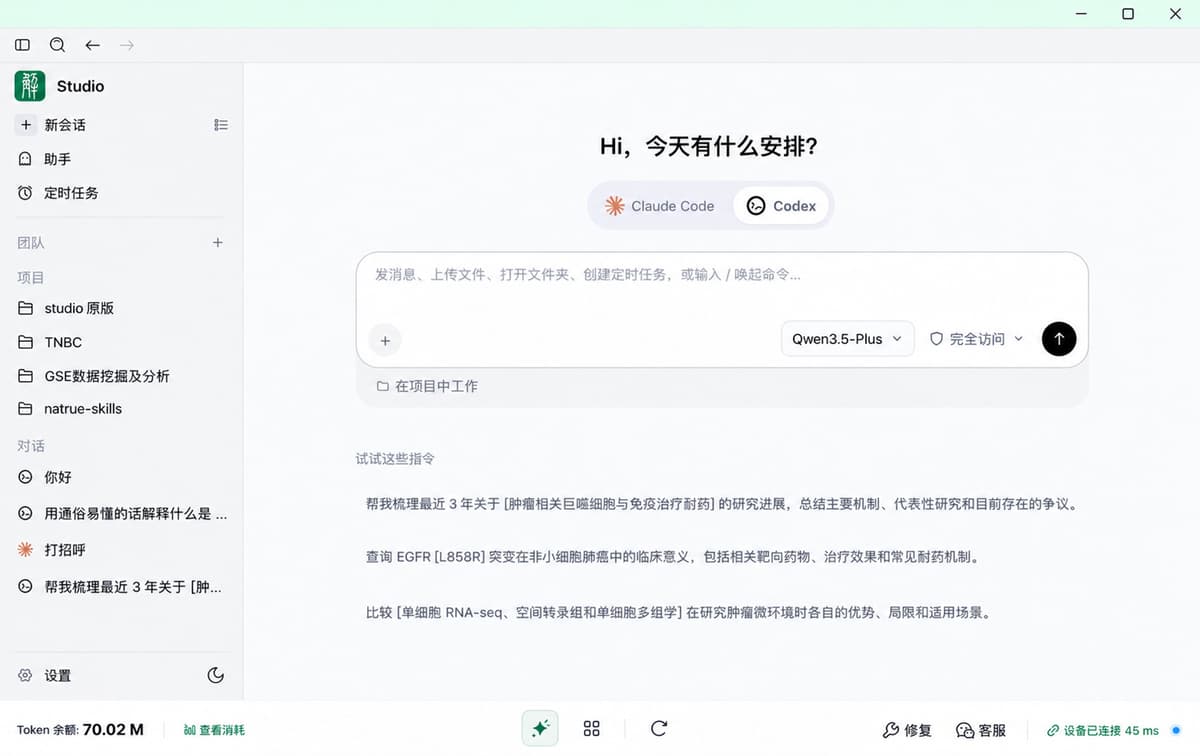Click the 设备已连接 45 ms status
This screenshot has width=1200, height=756.
(x=1103, y=731)
